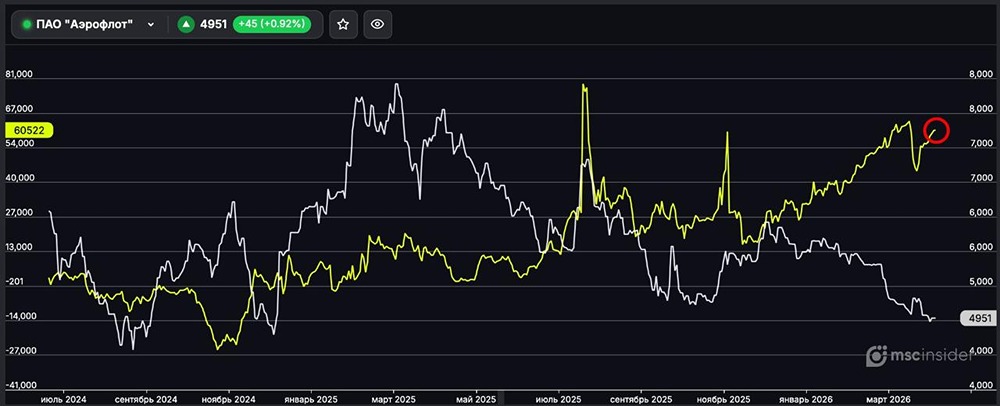Image resolution: width=1000 pixels, height=406 pixels.
Task: Click the сентябрь 2024 axis label
Action: (x=146, y=398)
